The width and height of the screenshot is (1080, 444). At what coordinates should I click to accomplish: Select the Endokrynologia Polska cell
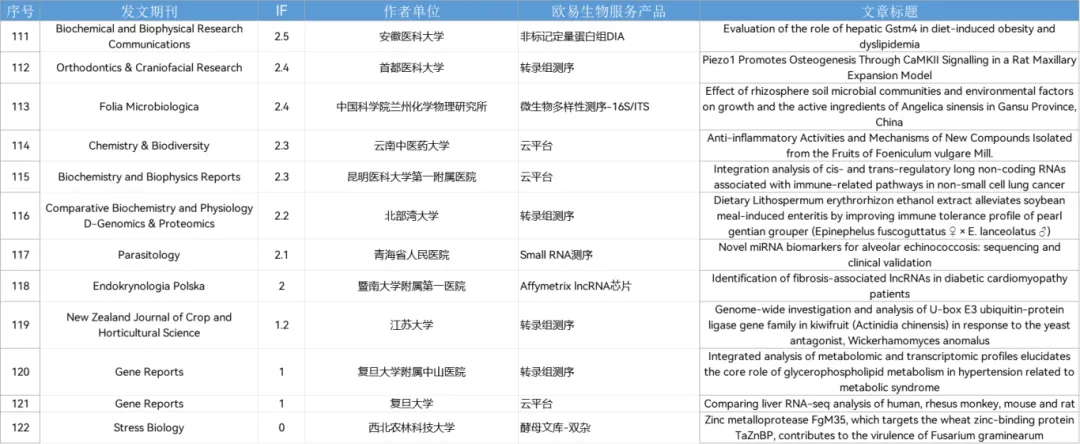[x=149, y=286]
